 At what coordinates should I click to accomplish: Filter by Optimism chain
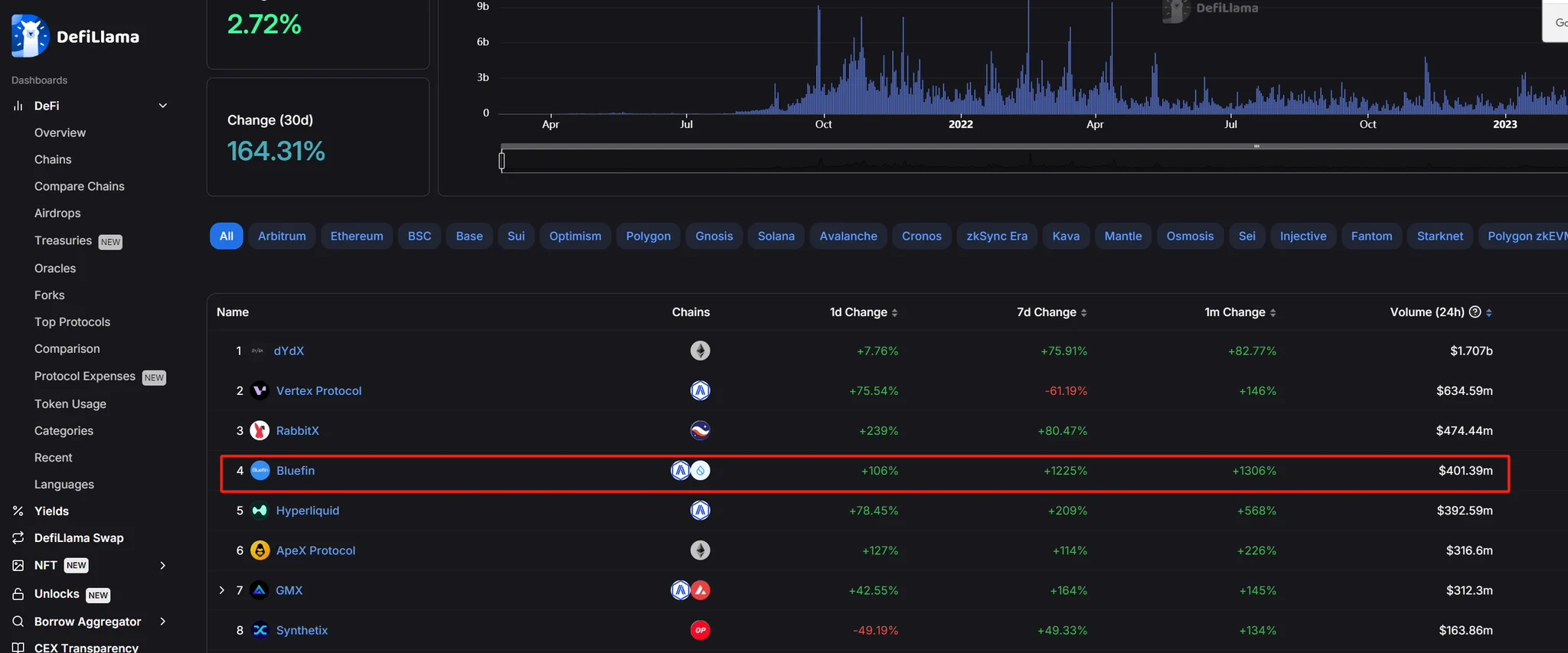(x=575, y=236)
